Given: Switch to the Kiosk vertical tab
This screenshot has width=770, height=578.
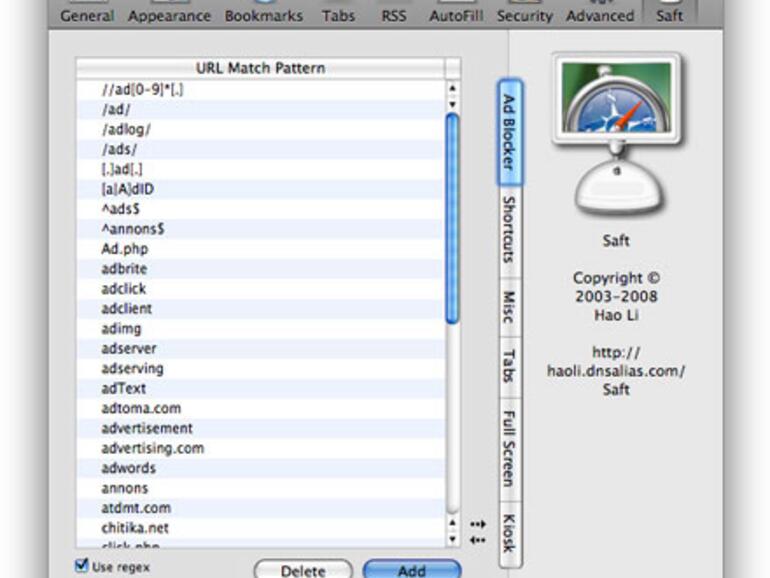Looking at the screenshot, I should [510, 534].
